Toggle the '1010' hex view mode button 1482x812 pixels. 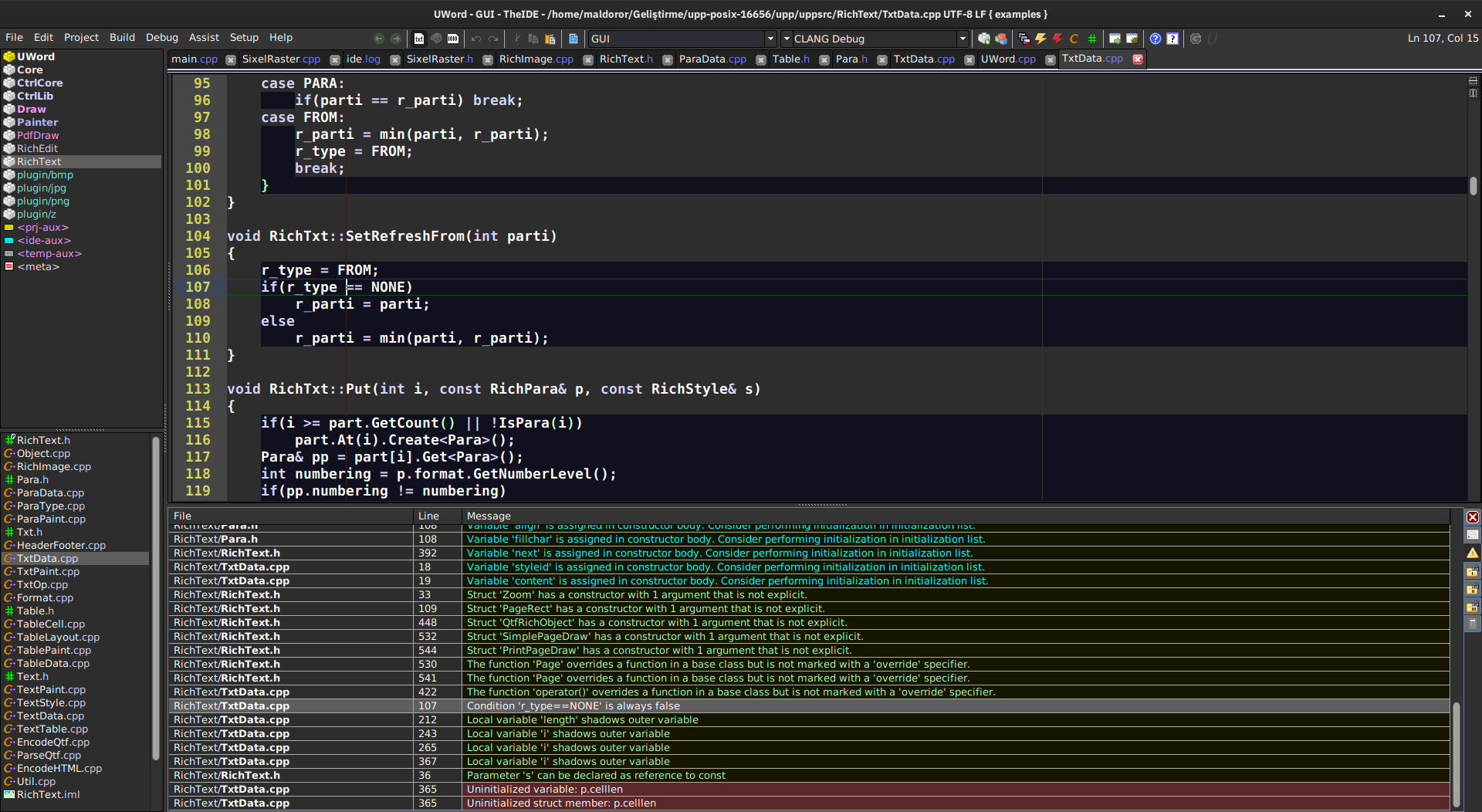[x=453, y=39]
